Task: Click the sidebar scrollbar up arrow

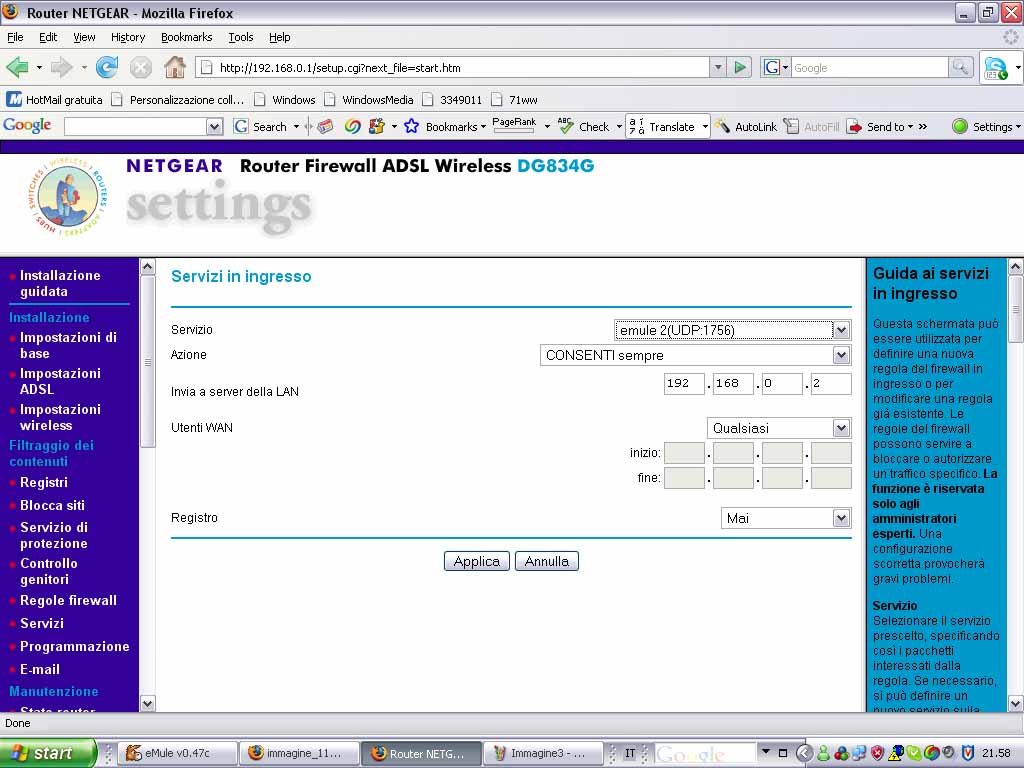Action: [x=148, y=266]
